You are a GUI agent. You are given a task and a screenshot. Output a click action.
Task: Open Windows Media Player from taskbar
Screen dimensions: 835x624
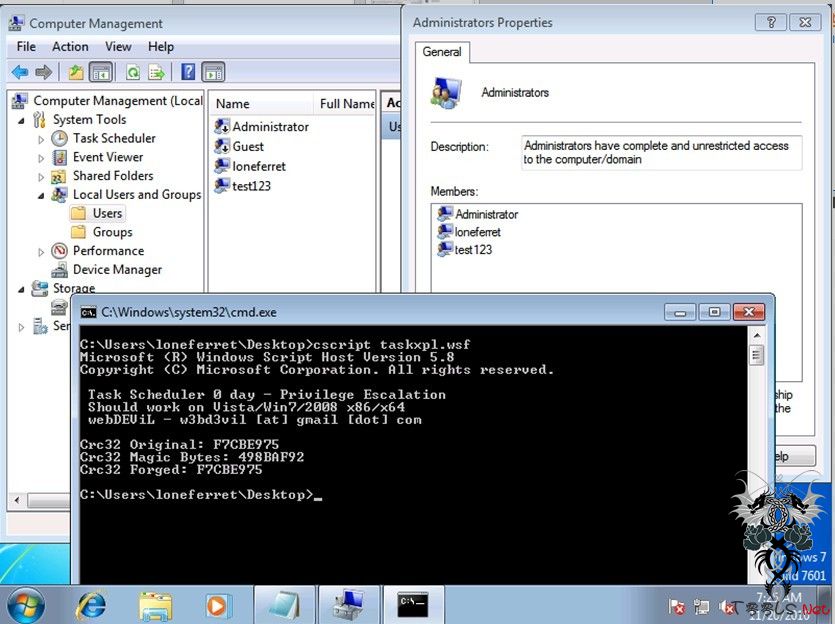coord(217,606)
